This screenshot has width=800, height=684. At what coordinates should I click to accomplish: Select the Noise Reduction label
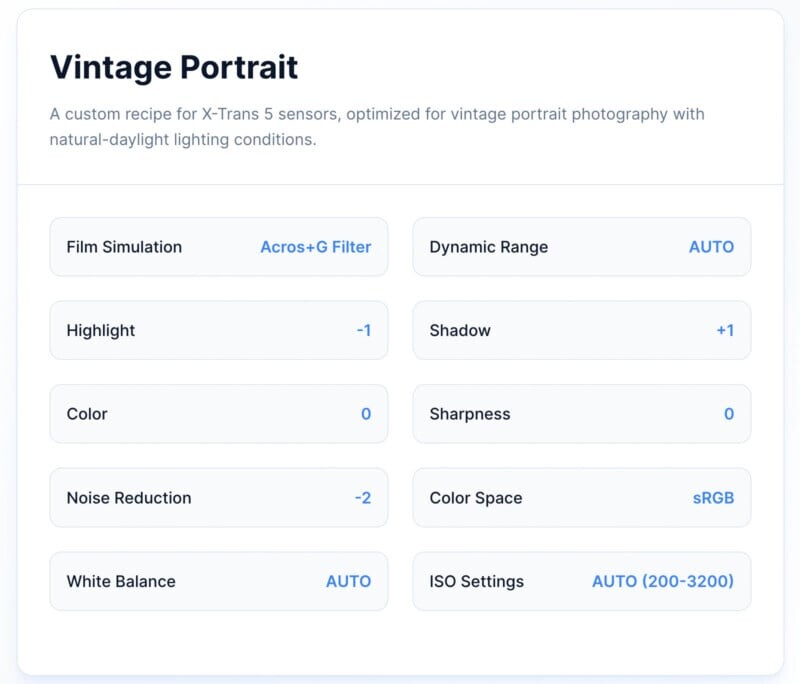point(128,497)
